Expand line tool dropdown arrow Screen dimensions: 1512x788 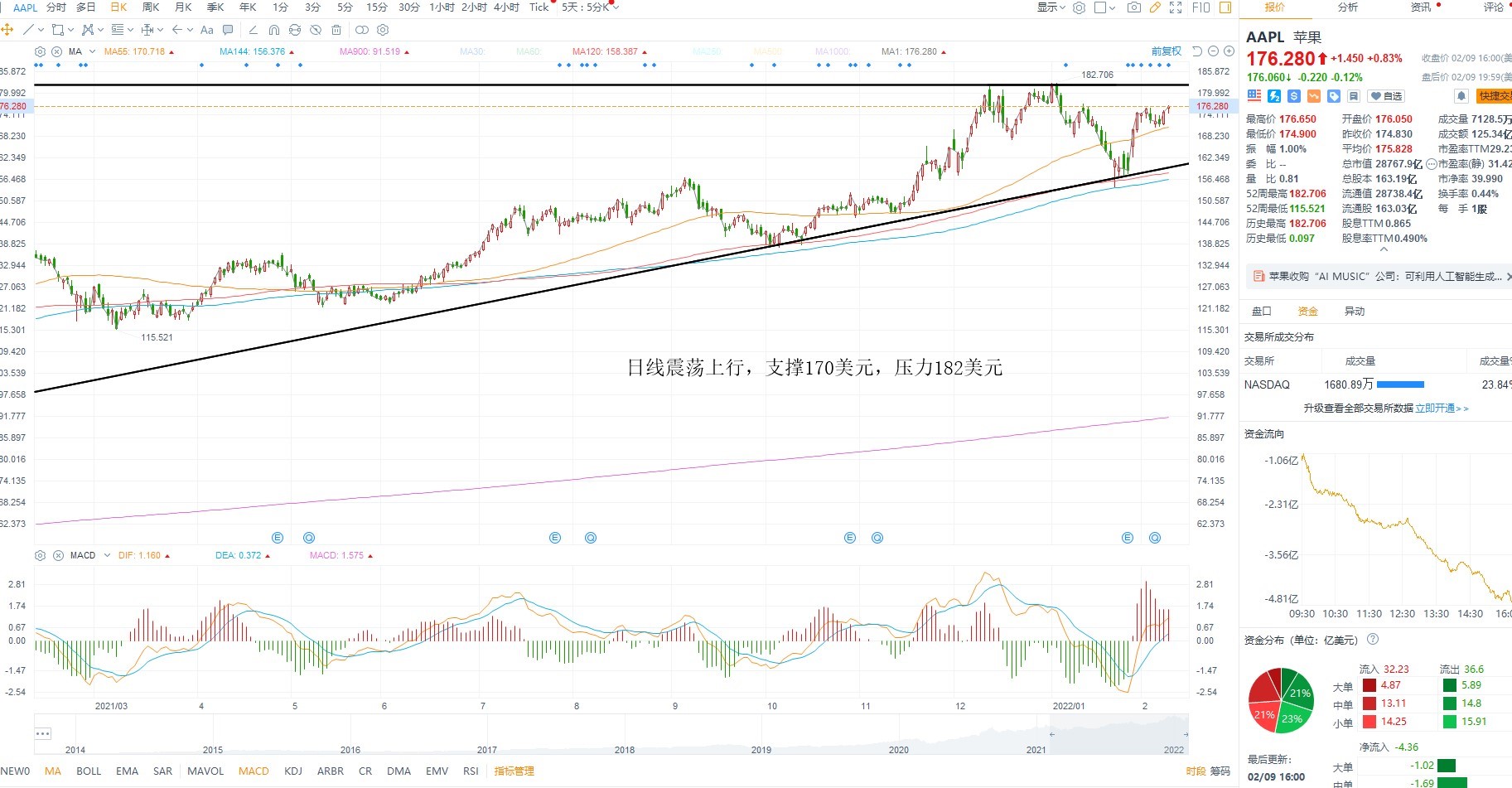coord(41,30)
